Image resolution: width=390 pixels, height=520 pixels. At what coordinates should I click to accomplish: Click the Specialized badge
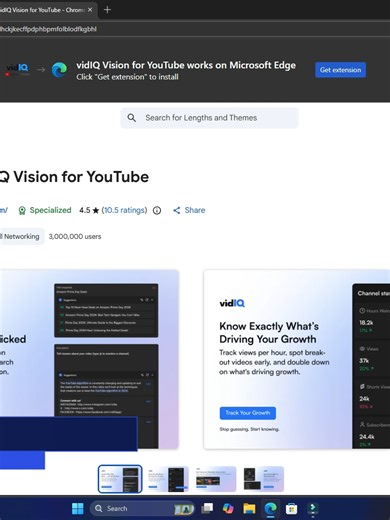tap(44, 210)
